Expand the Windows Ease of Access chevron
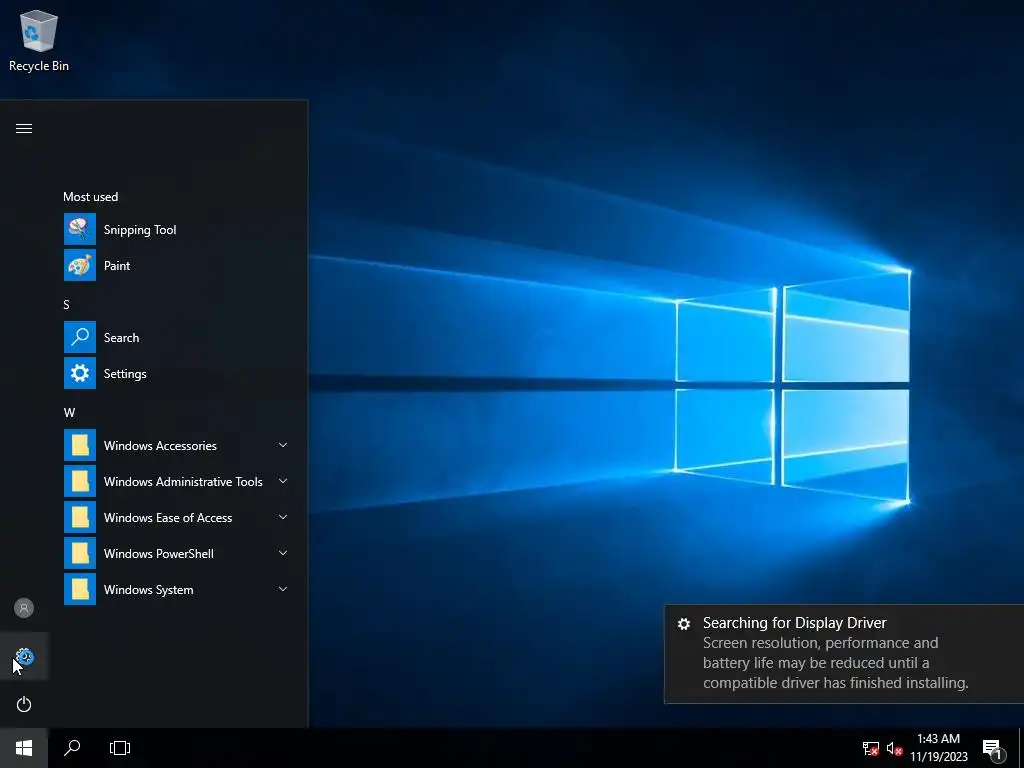Screen dimensions: 1024x768 pos(283,517)
